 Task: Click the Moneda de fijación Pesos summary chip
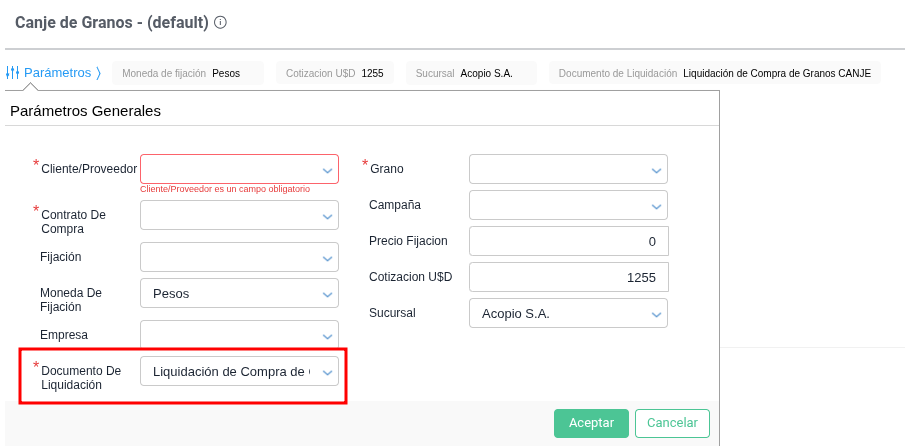[x=188, y=73]
